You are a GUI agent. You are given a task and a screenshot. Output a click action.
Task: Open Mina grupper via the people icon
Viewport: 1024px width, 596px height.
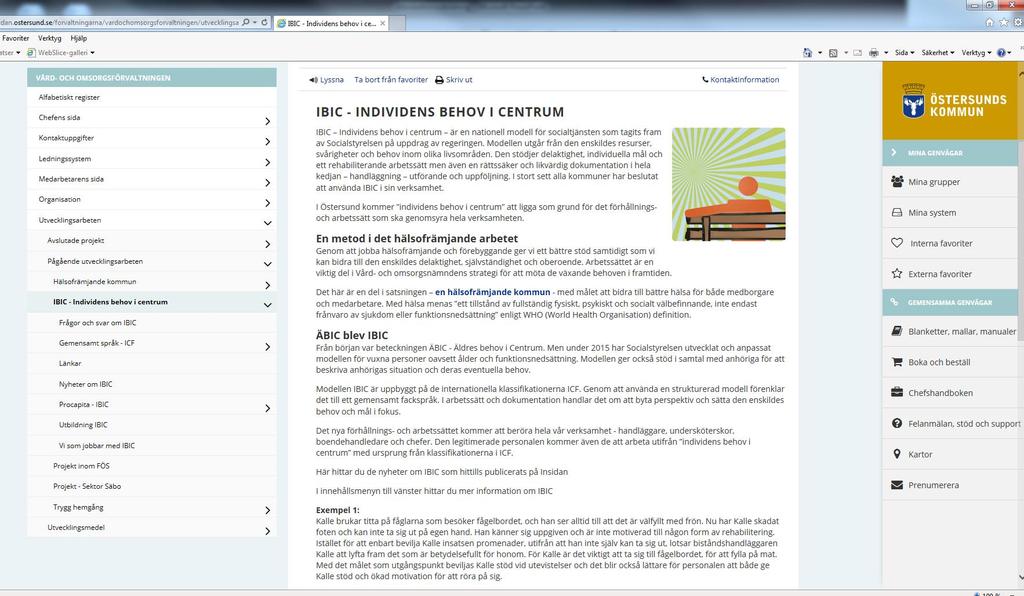pyautogui.click(x=897, y=181)
